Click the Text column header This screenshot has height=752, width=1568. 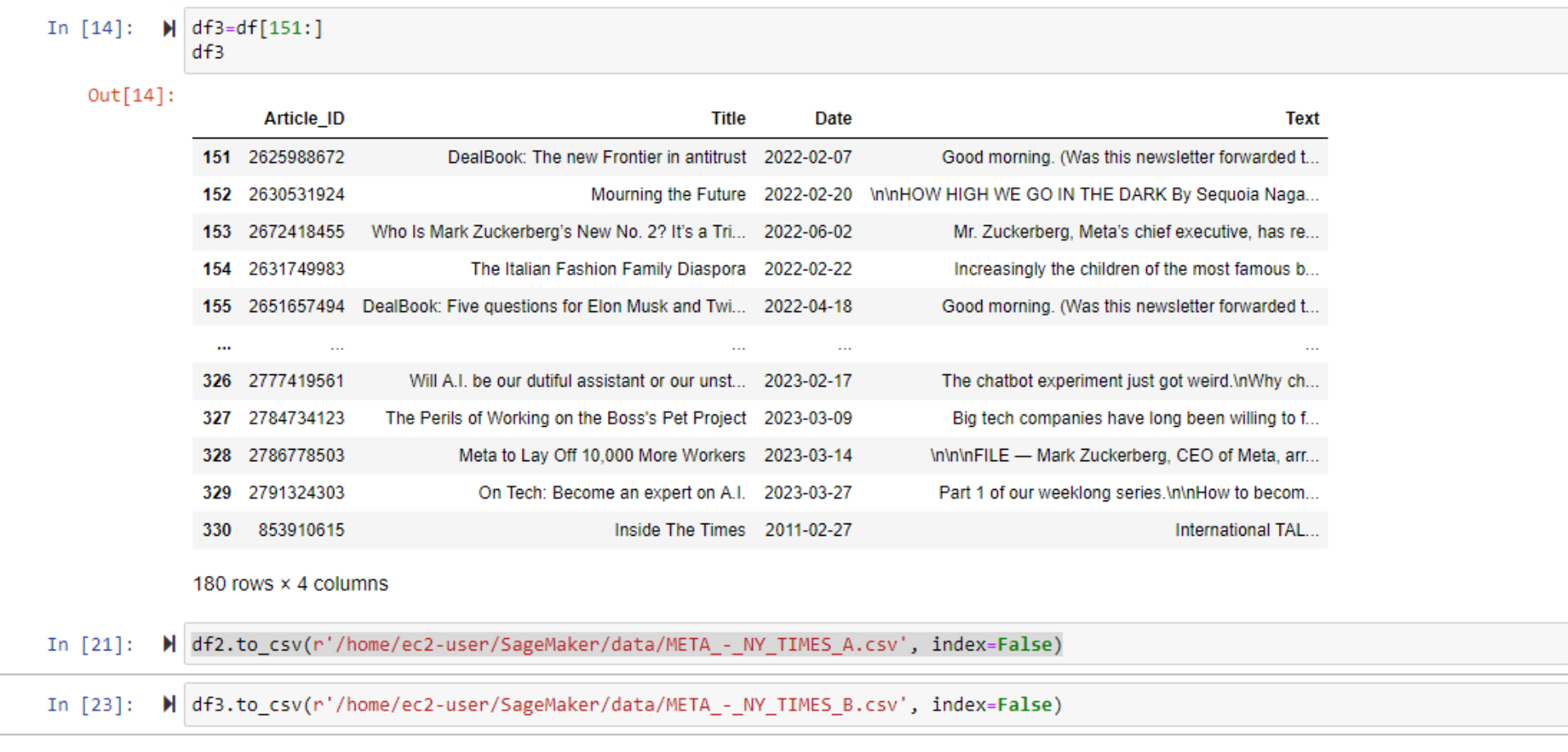pos(1303,119)
